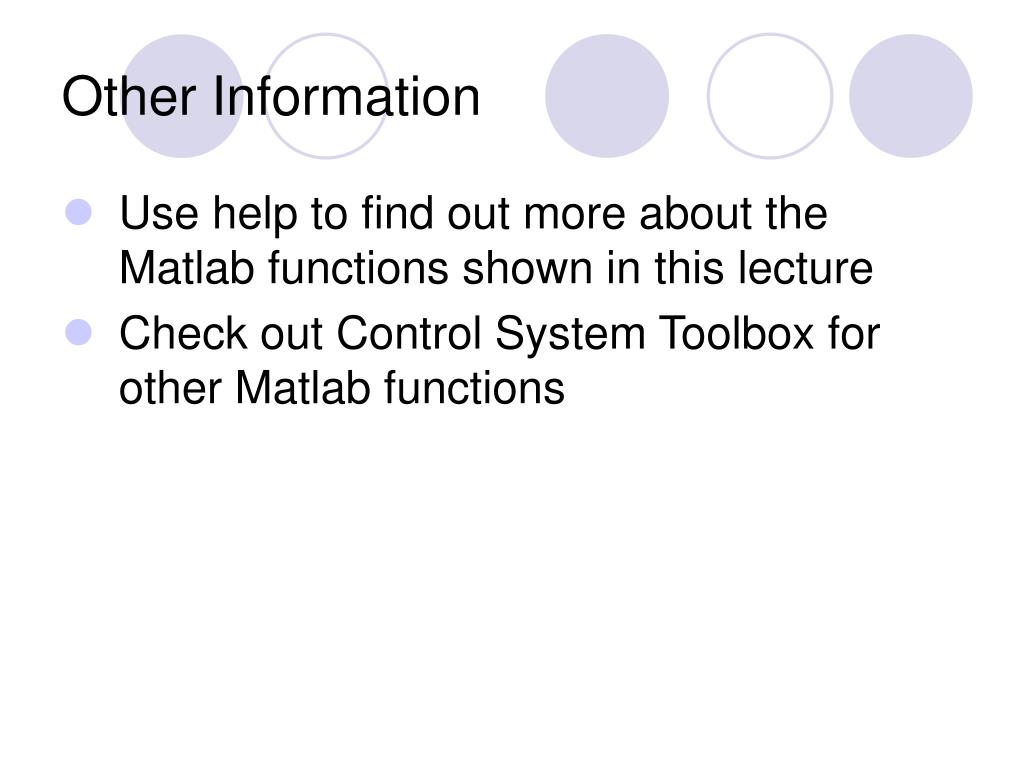The height and width of the screenshot is (768, 1024).
Task: Click 'Matlab functions shown in this lecture' line
Action: [496, 268]
